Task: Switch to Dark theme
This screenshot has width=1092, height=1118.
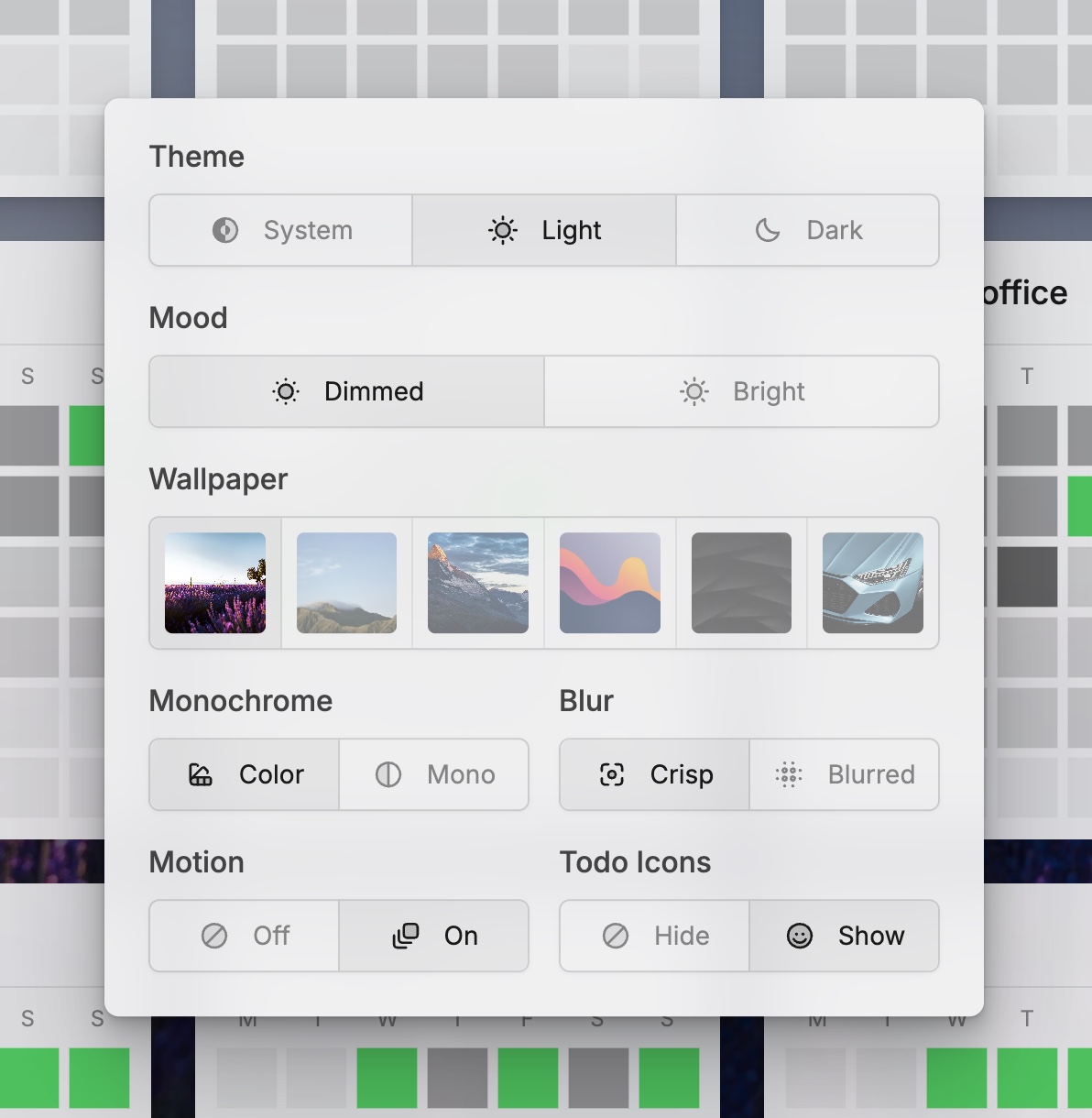Action: pyautogui.click(x=808, y=230)
